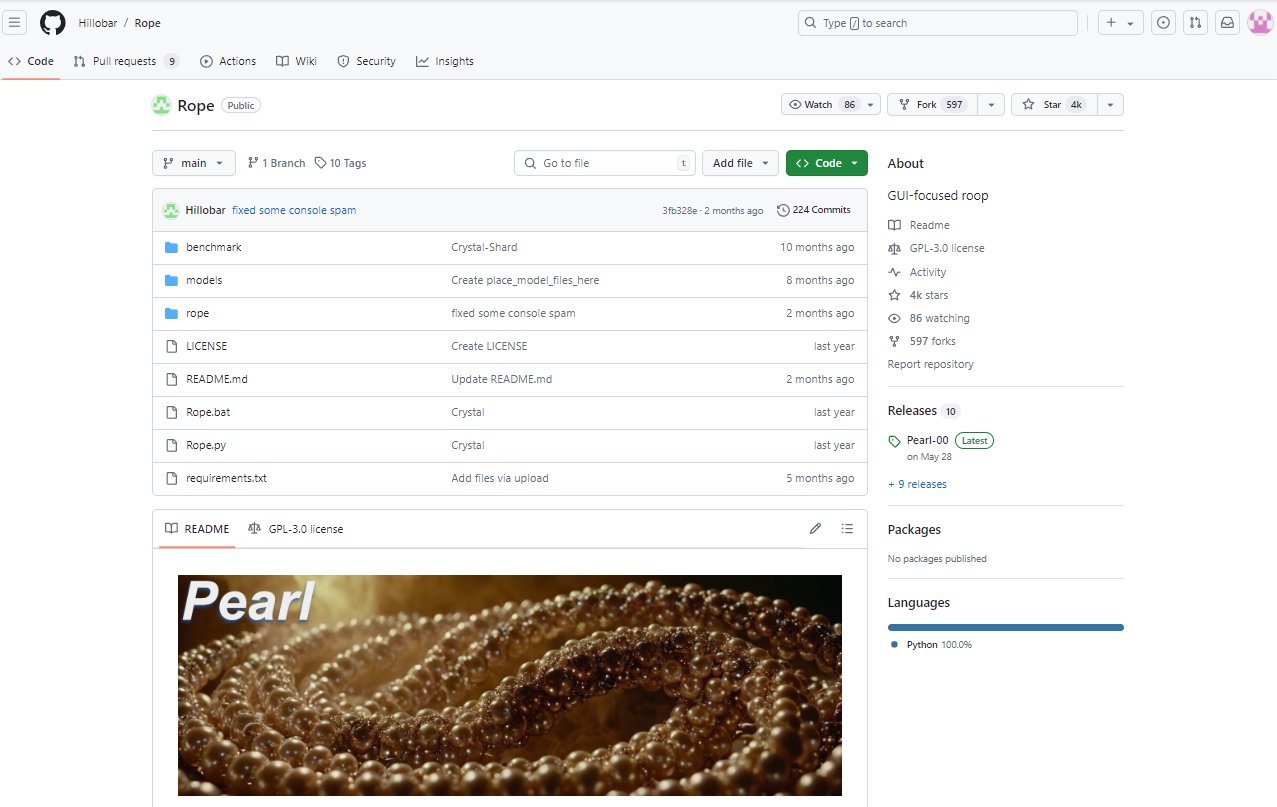Screen dimensions: 1277x807
Task: Open the issues icon in header
Action: [1163, 23]
